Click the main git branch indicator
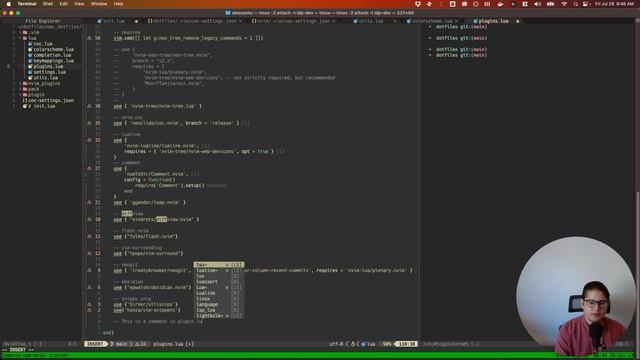Viewport: 640px width, 360px height. [x=120, y=344]
